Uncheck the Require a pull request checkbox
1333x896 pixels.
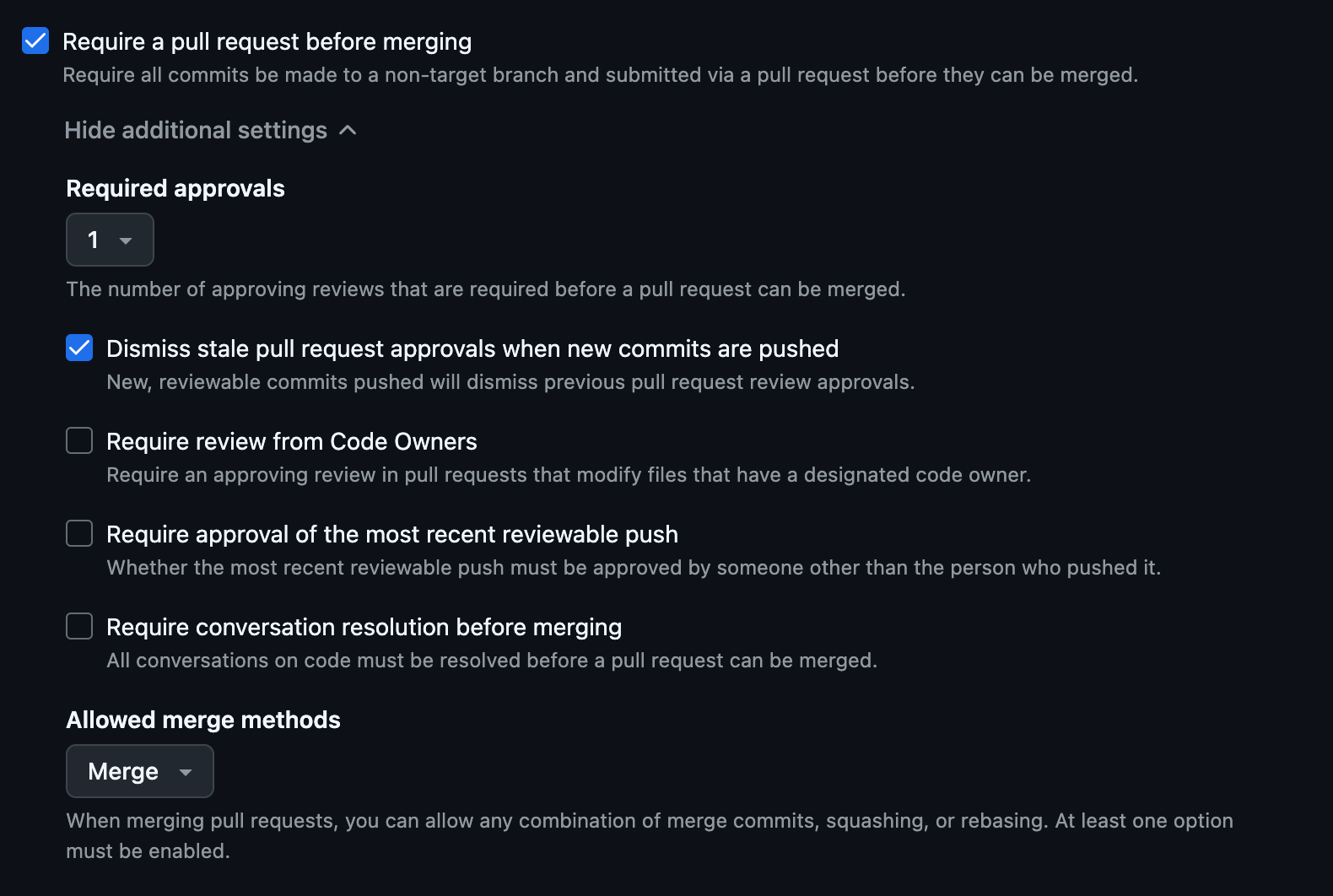point(35,40)
